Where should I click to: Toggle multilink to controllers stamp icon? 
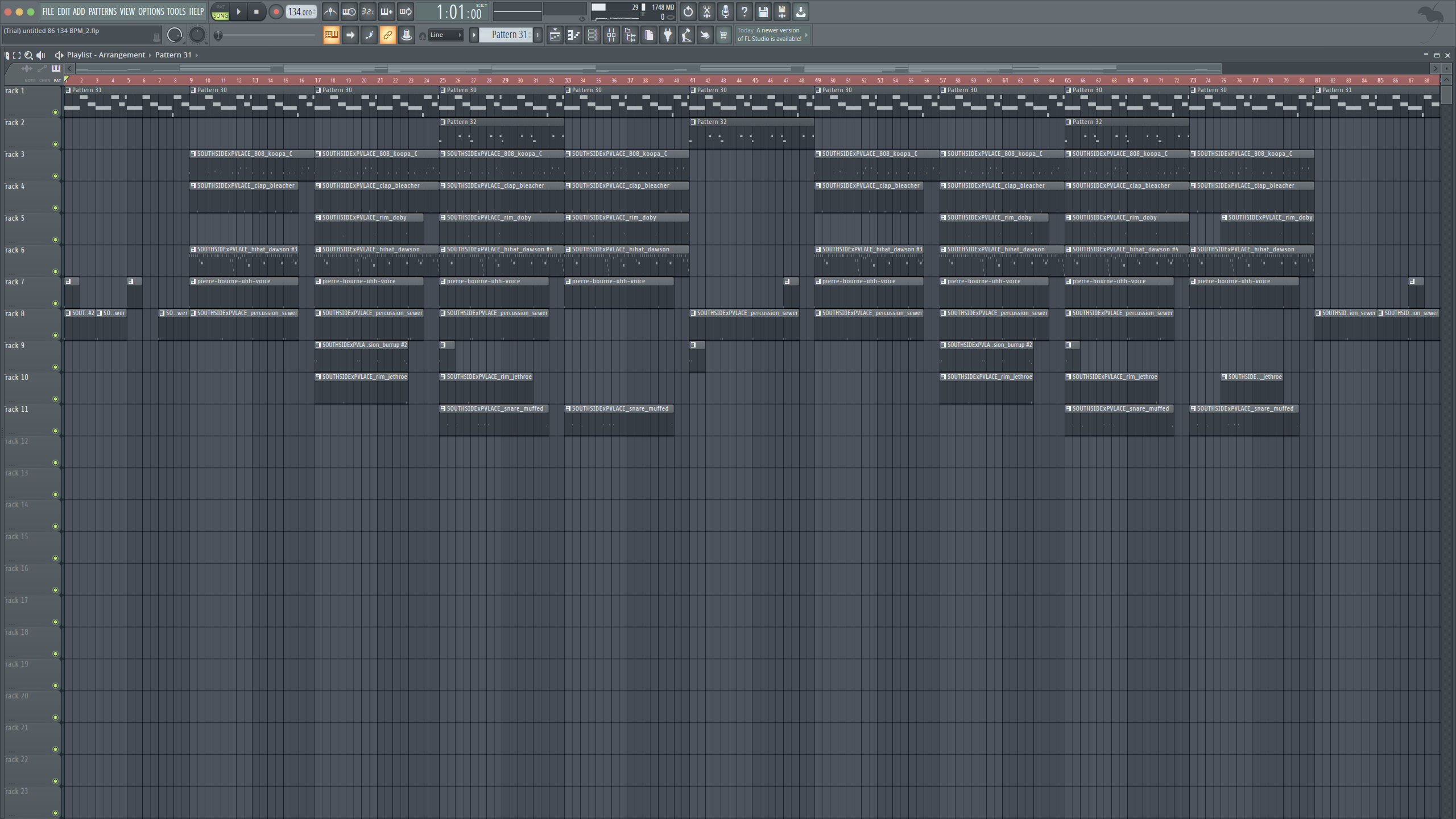click(406, 35)
